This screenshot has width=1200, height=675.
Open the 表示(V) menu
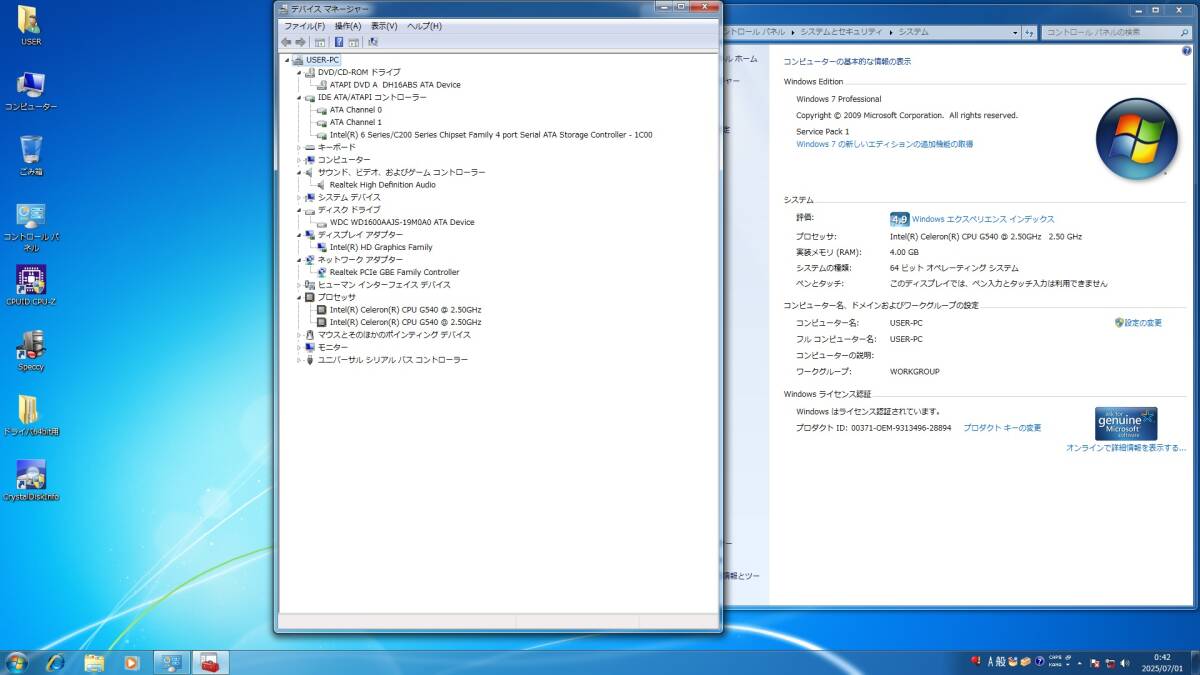[384, 26]
